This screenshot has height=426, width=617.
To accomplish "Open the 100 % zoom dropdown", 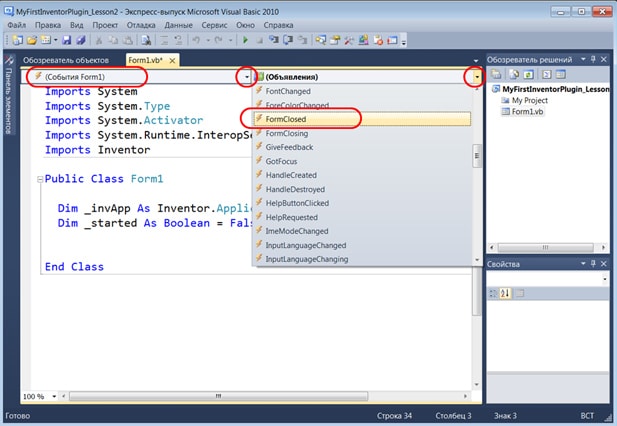I will pos(54,396).
